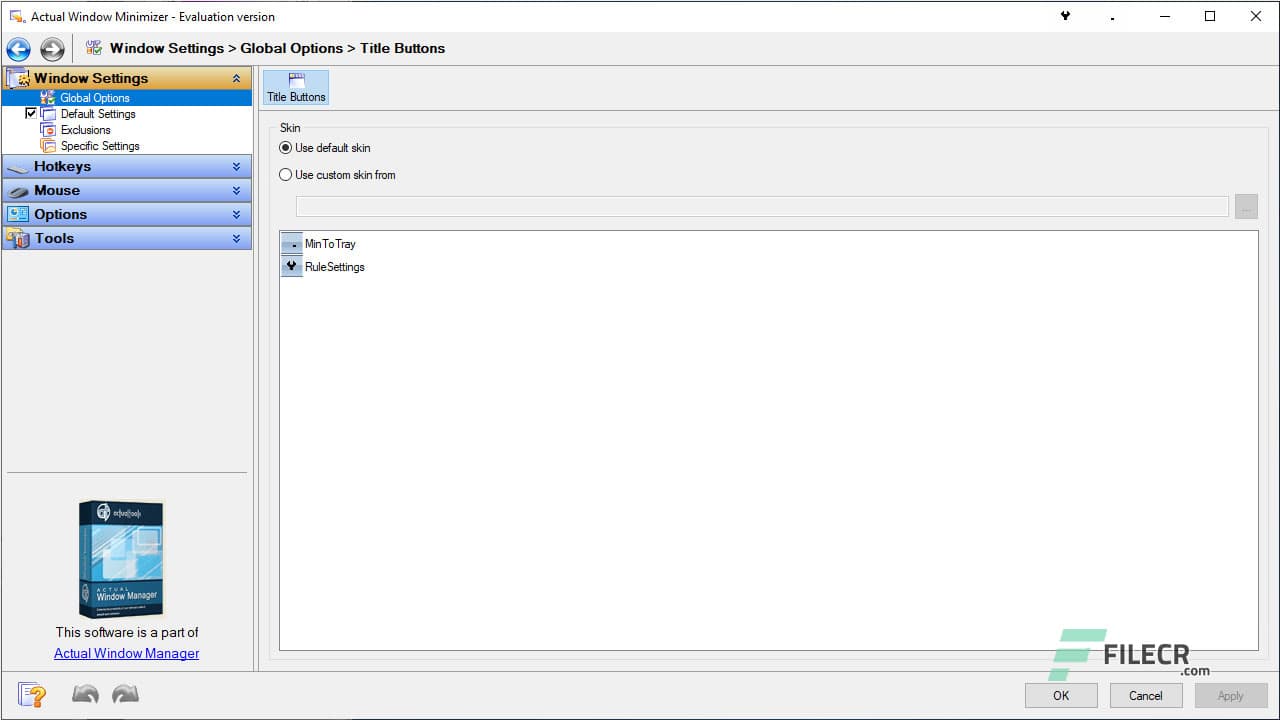Open the help documentation icon

tap(31, 694)
